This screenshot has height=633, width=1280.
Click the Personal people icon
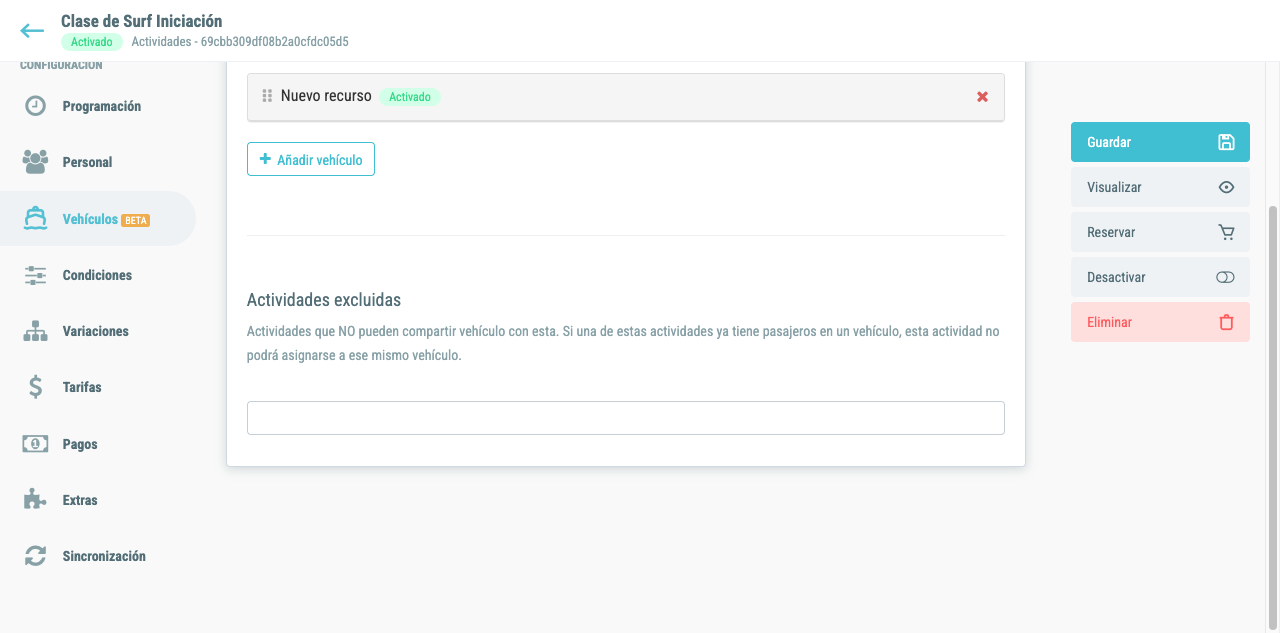coord(35,162)
